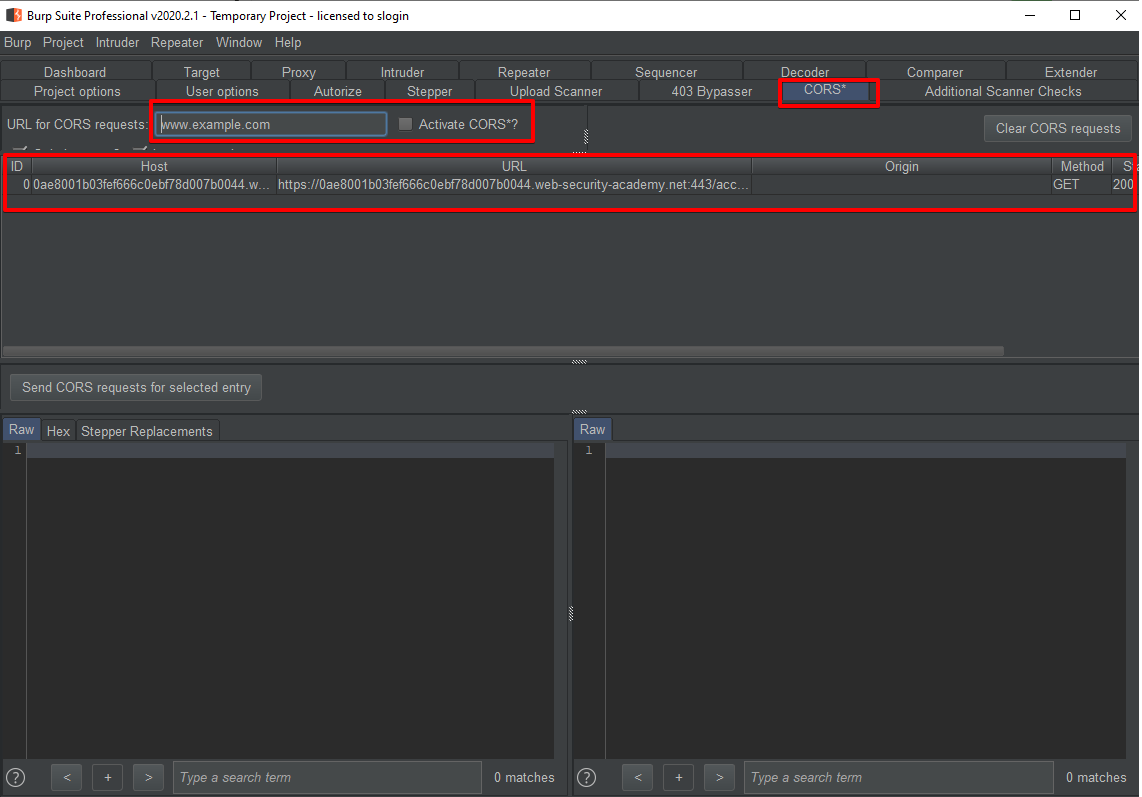
Task: Open the Project menu
Action: [63, 42]
